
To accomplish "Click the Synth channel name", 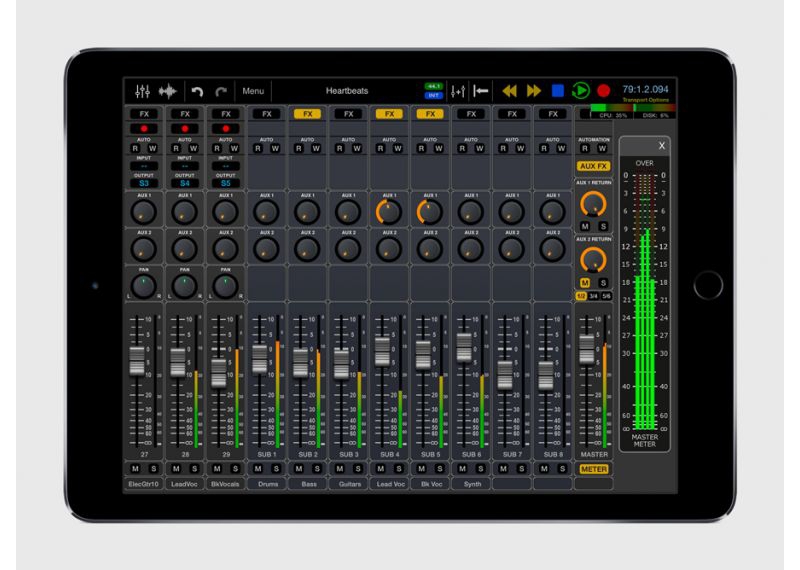I will point(472,484).
